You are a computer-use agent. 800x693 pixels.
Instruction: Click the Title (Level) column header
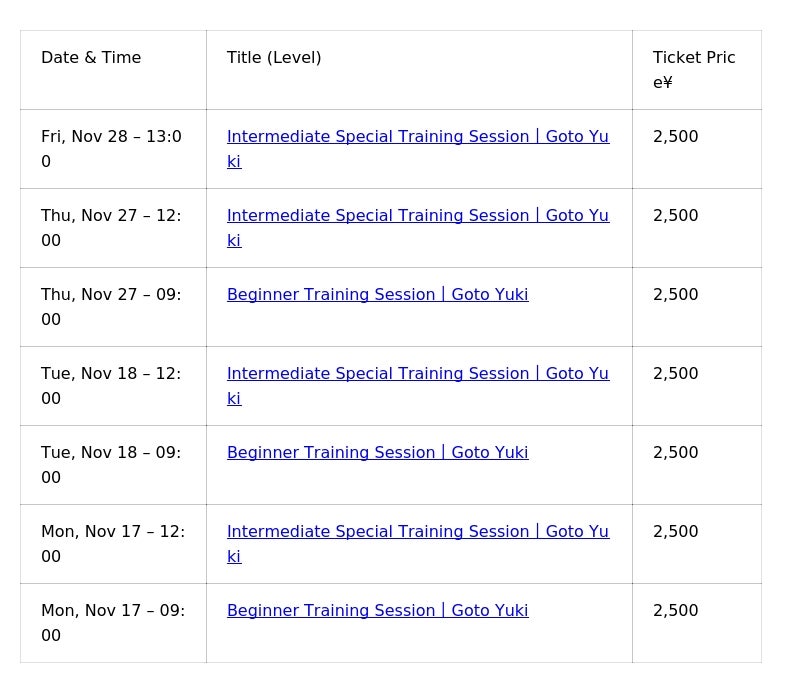[x=274, y=58]
